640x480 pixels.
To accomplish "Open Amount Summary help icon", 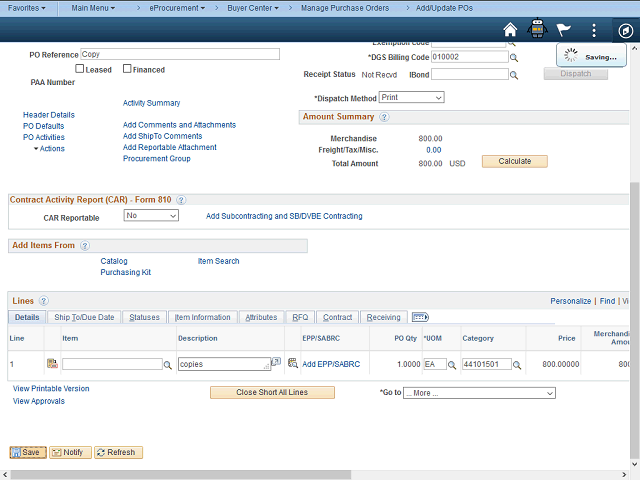I will click(x=384, y=117).
